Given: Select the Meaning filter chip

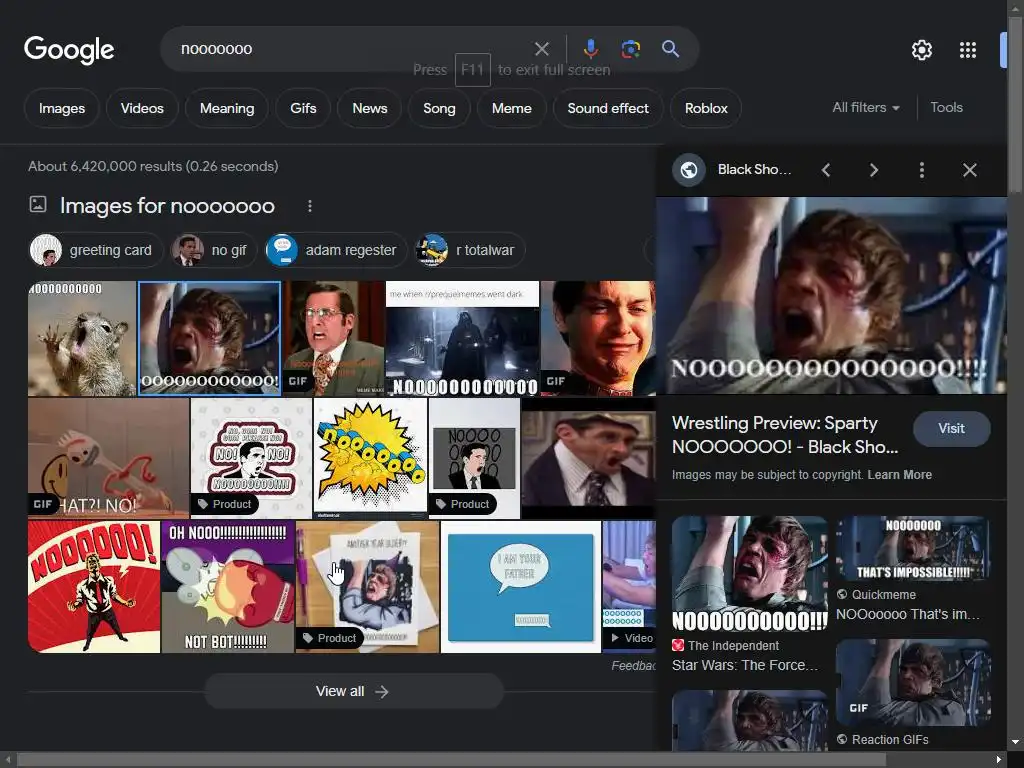Looking at the screenshot, I should click(227, 108).
